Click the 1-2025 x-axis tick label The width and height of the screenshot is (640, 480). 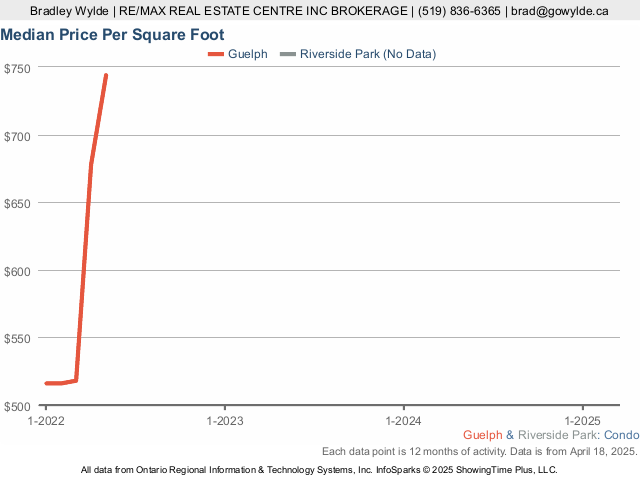(582, 421)
